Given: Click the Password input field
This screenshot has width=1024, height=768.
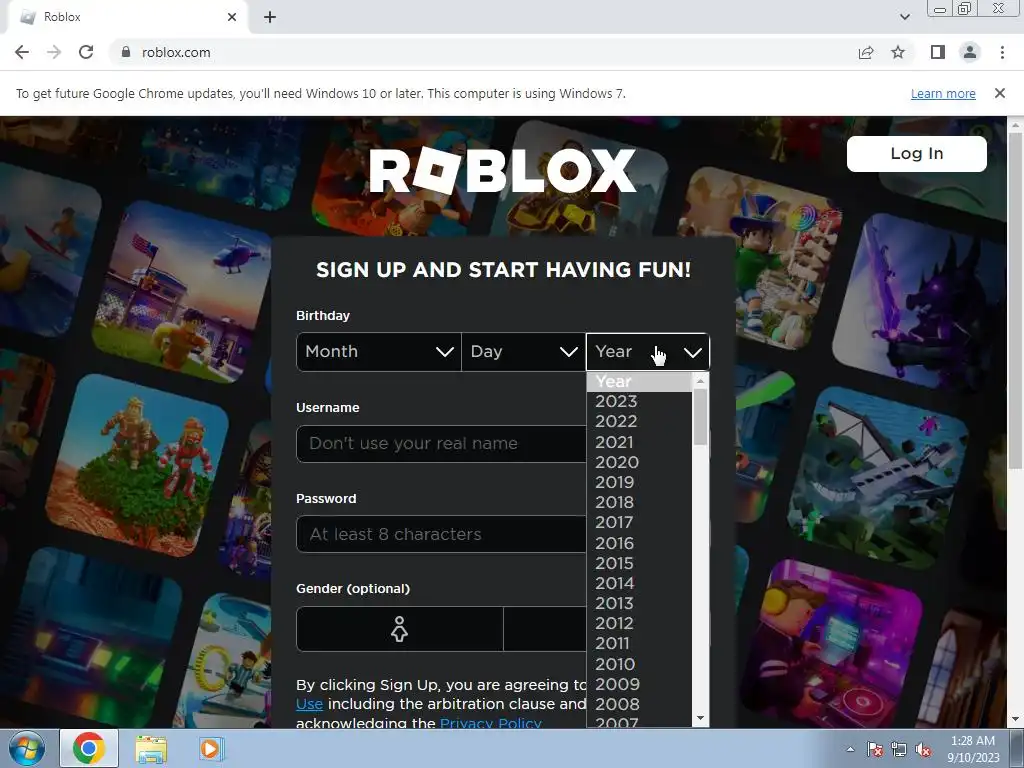Looking at the screenshot, I should [441, 534].
